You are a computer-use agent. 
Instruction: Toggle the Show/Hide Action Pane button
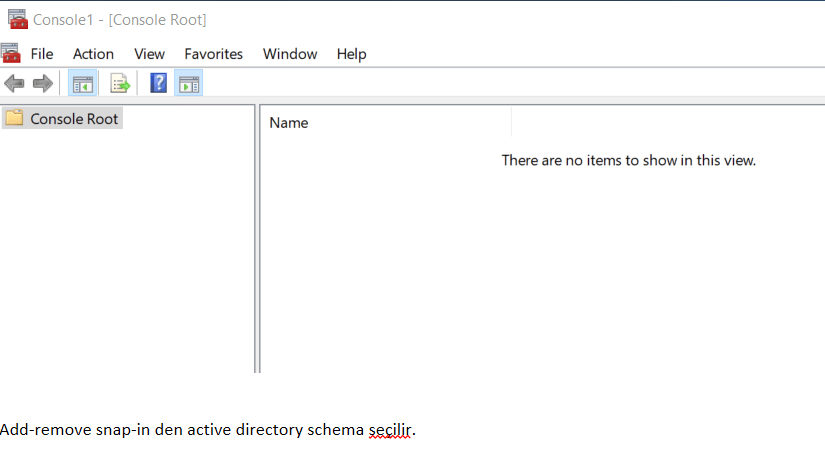coord(188,84)
